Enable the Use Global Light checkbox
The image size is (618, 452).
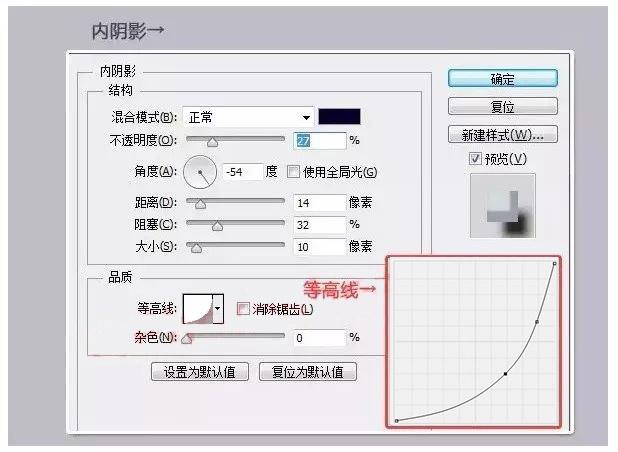coord(294,172)
